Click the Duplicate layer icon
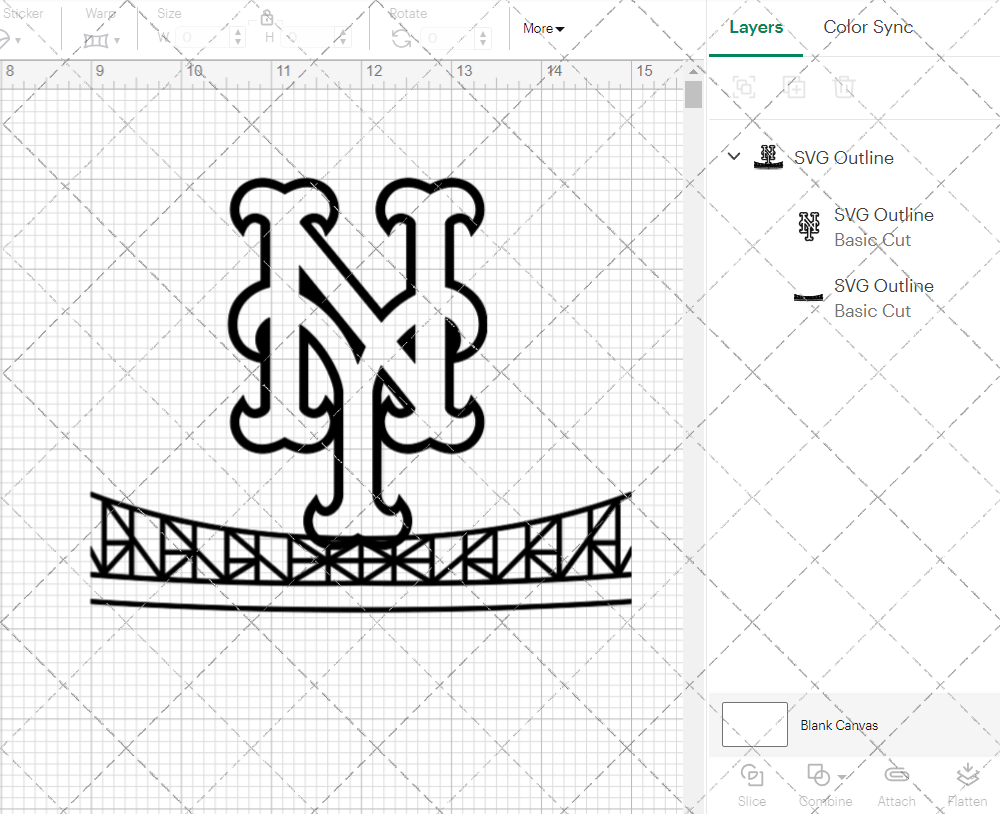Image resolution: width=1000 pixels, height=814 pixels. click(x=795, y=87)
